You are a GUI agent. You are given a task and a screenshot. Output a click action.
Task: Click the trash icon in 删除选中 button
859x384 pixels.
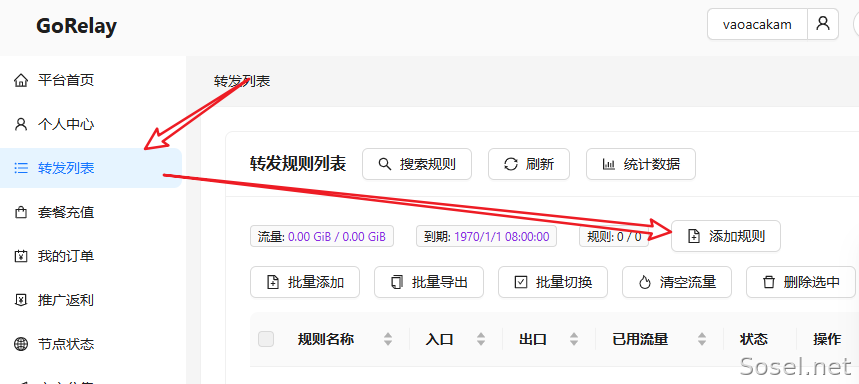(x=769, y=282)
